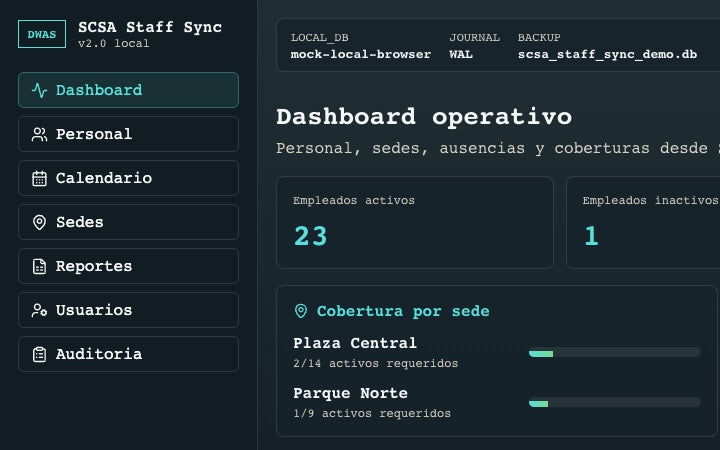
Task: Open the Calendario section
Action: click(x=129, y=178)
